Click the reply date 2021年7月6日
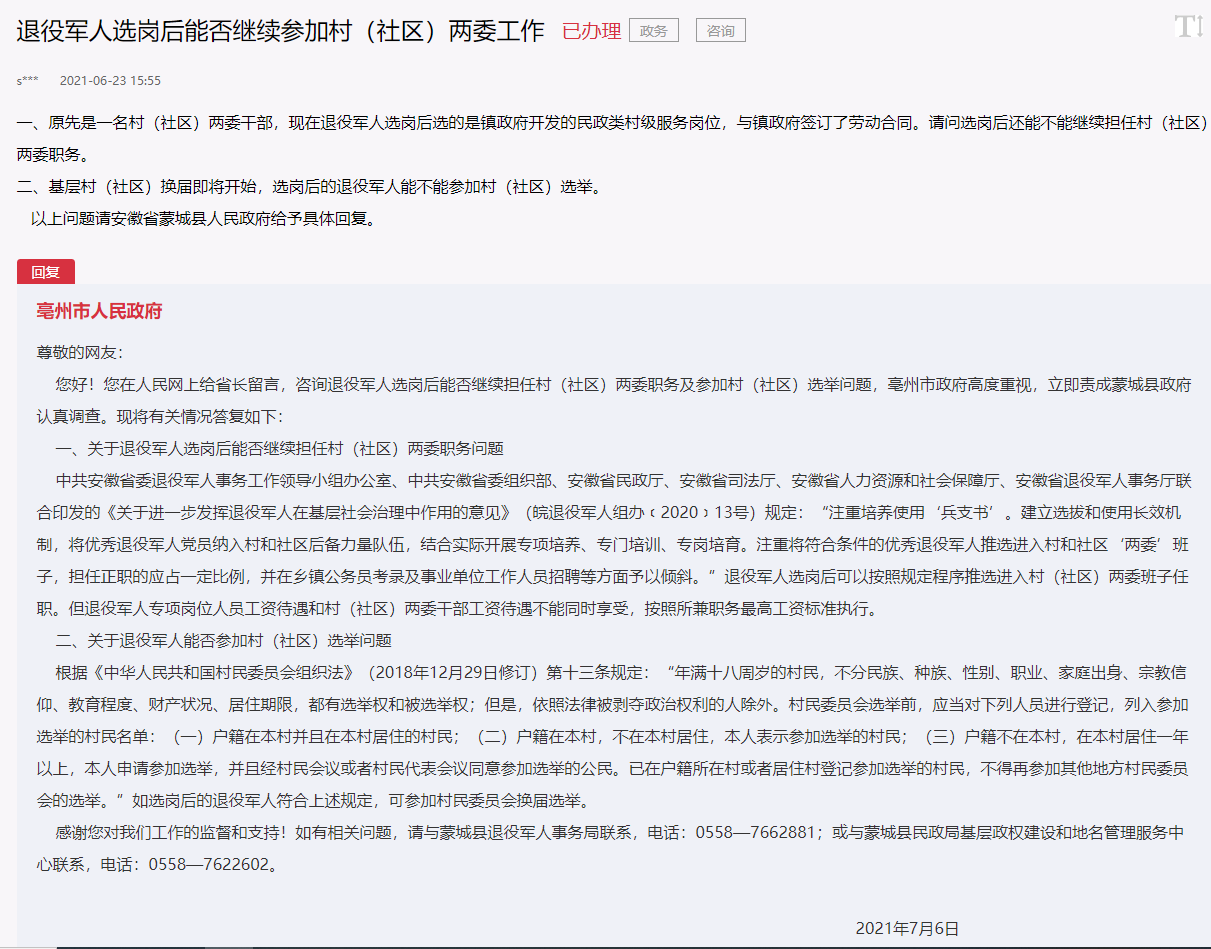 (x=907, y=928)
